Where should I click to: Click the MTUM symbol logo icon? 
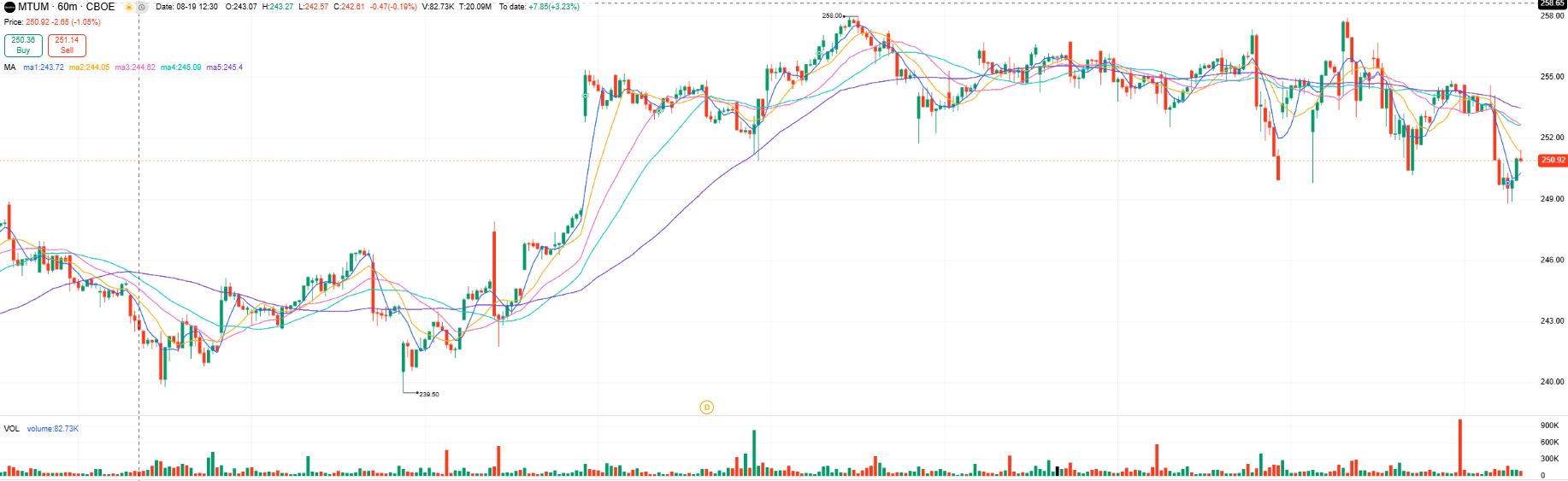[x=9, y=7]
